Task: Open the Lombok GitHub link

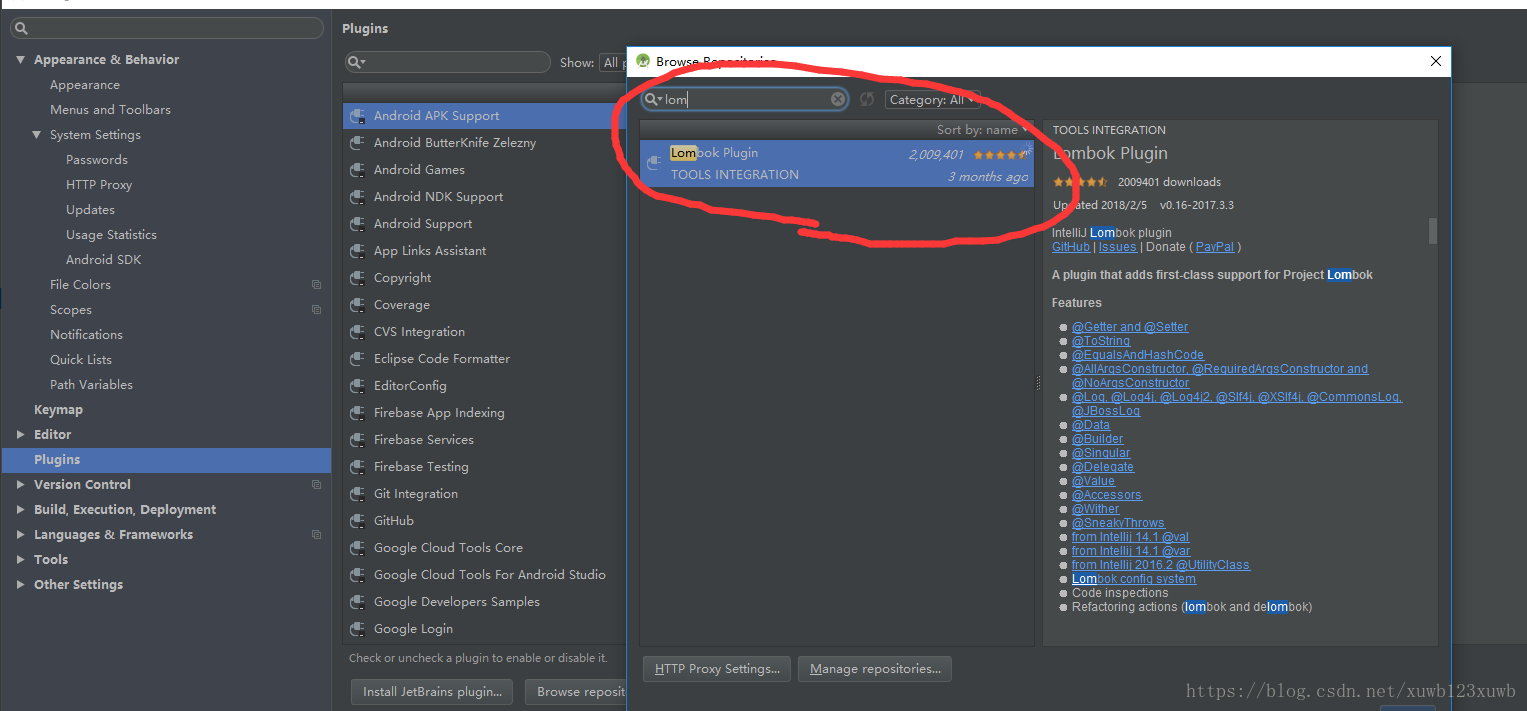Action: tap(1071, 247)
